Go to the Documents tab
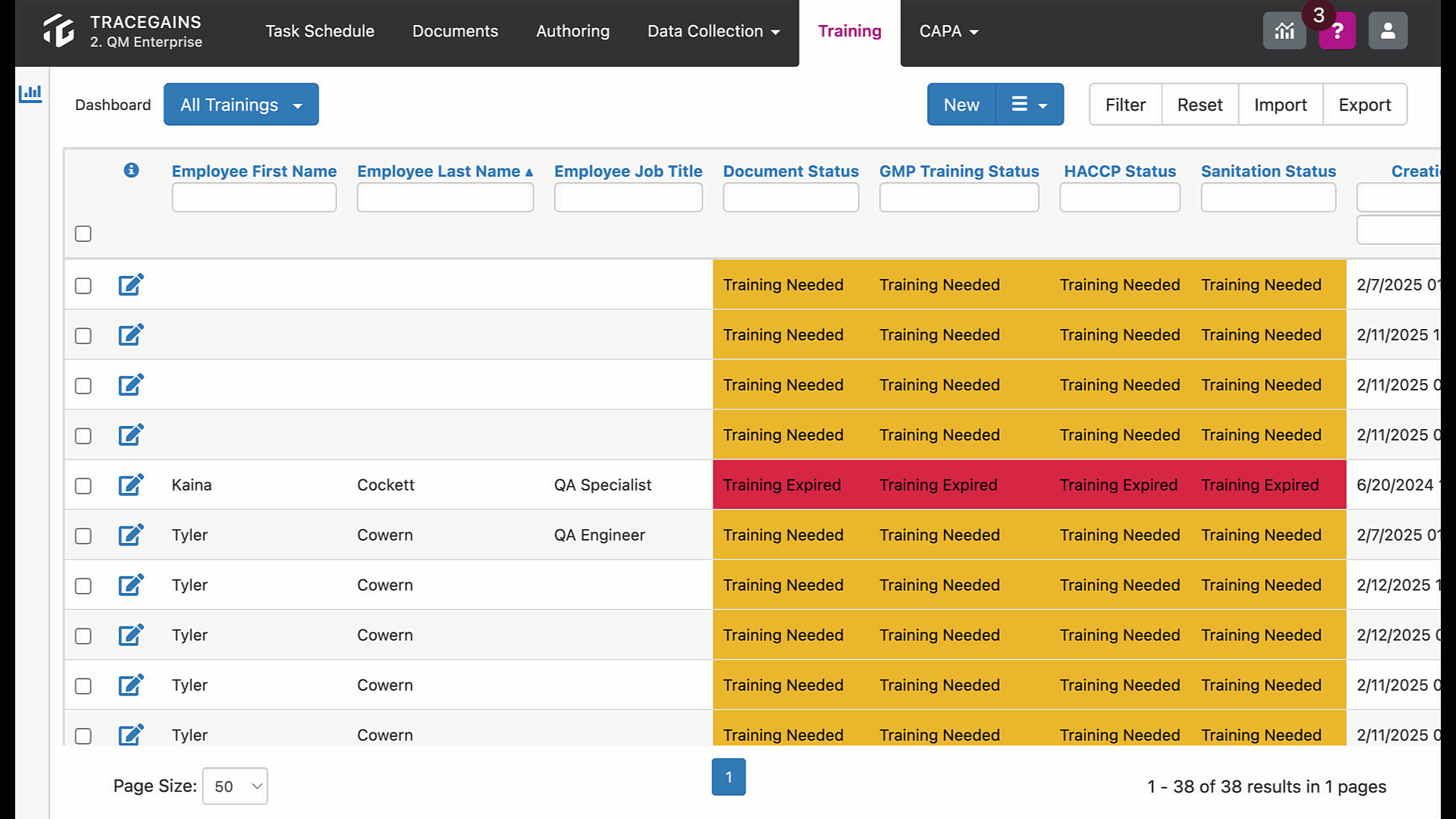This screenshot has height=819, width=1456. pyautogui.click(x=455, y=31)
